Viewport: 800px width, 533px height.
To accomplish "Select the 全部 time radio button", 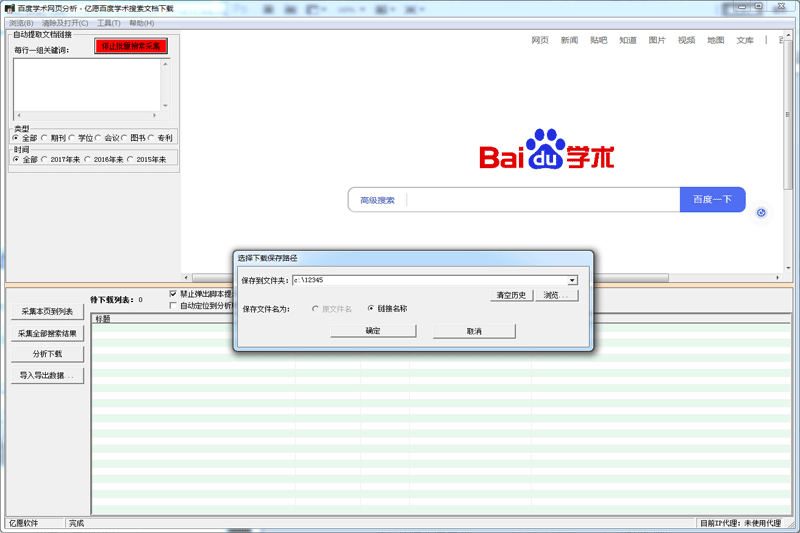I will [16, 159].
